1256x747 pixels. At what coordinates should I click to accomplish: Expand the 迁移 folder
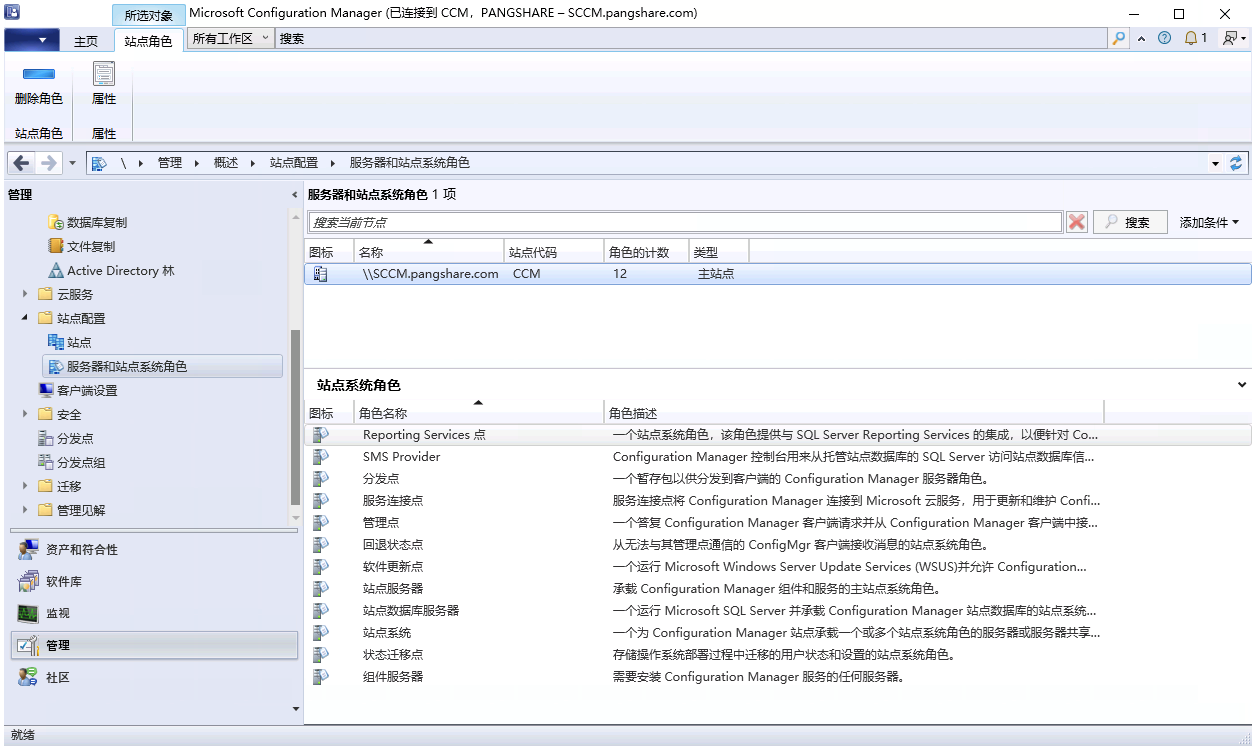[25, 486]
